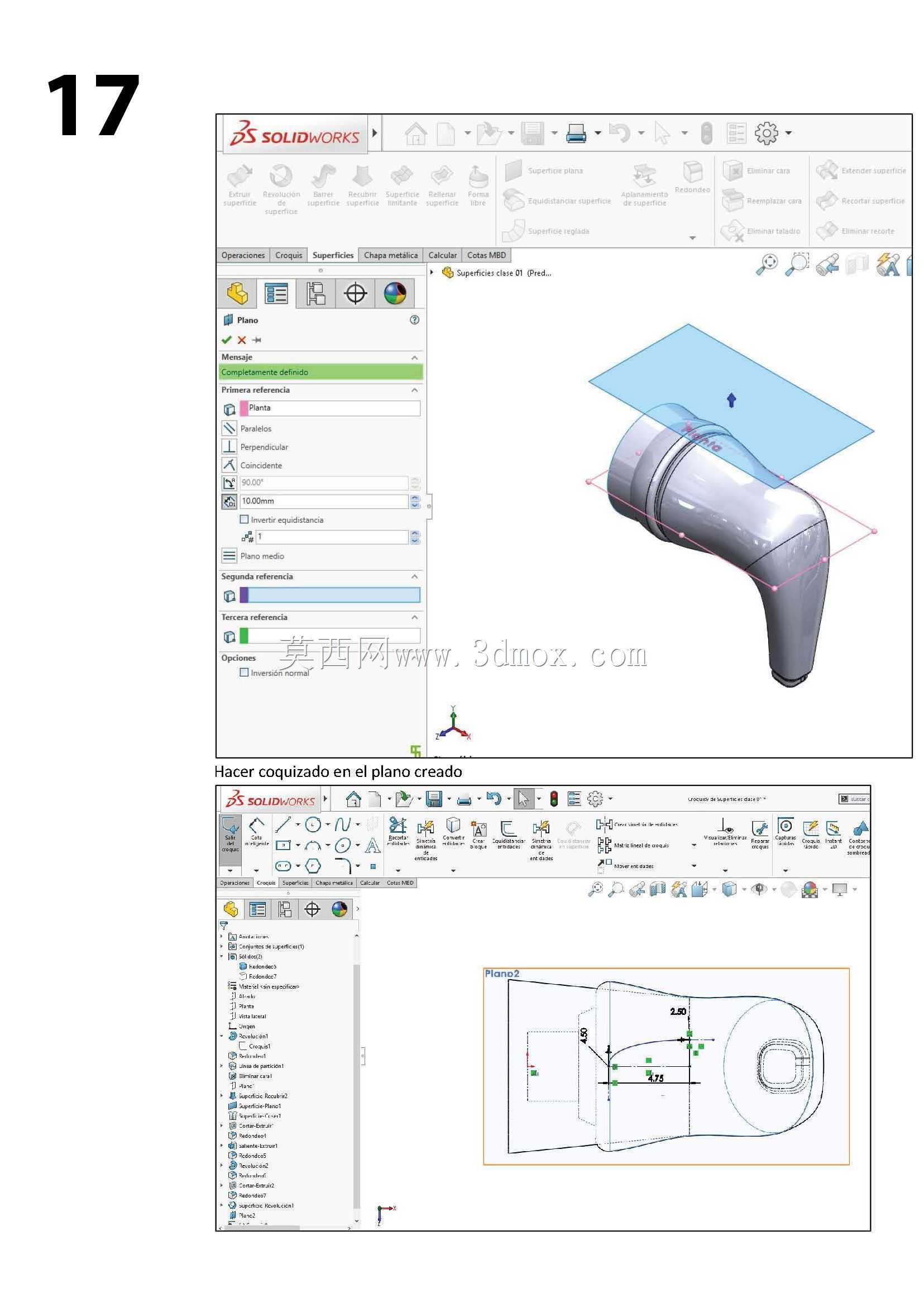Click Material <sin especificar> entry
924x1307 pixels.
coord(264,986)
